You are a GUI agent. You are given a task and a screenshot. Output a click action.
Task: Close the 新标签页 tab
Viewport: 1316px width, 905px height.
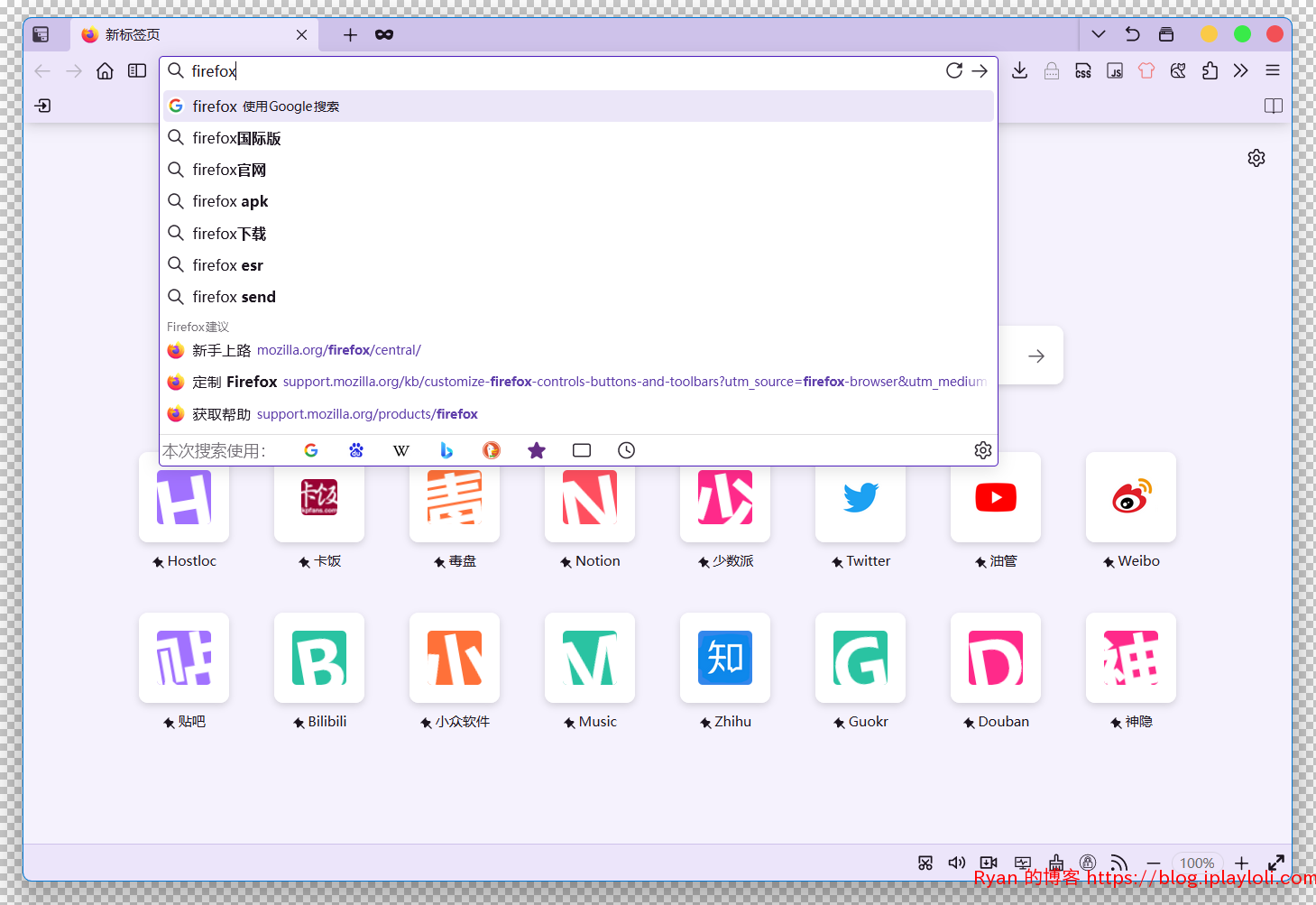point(301,34)
